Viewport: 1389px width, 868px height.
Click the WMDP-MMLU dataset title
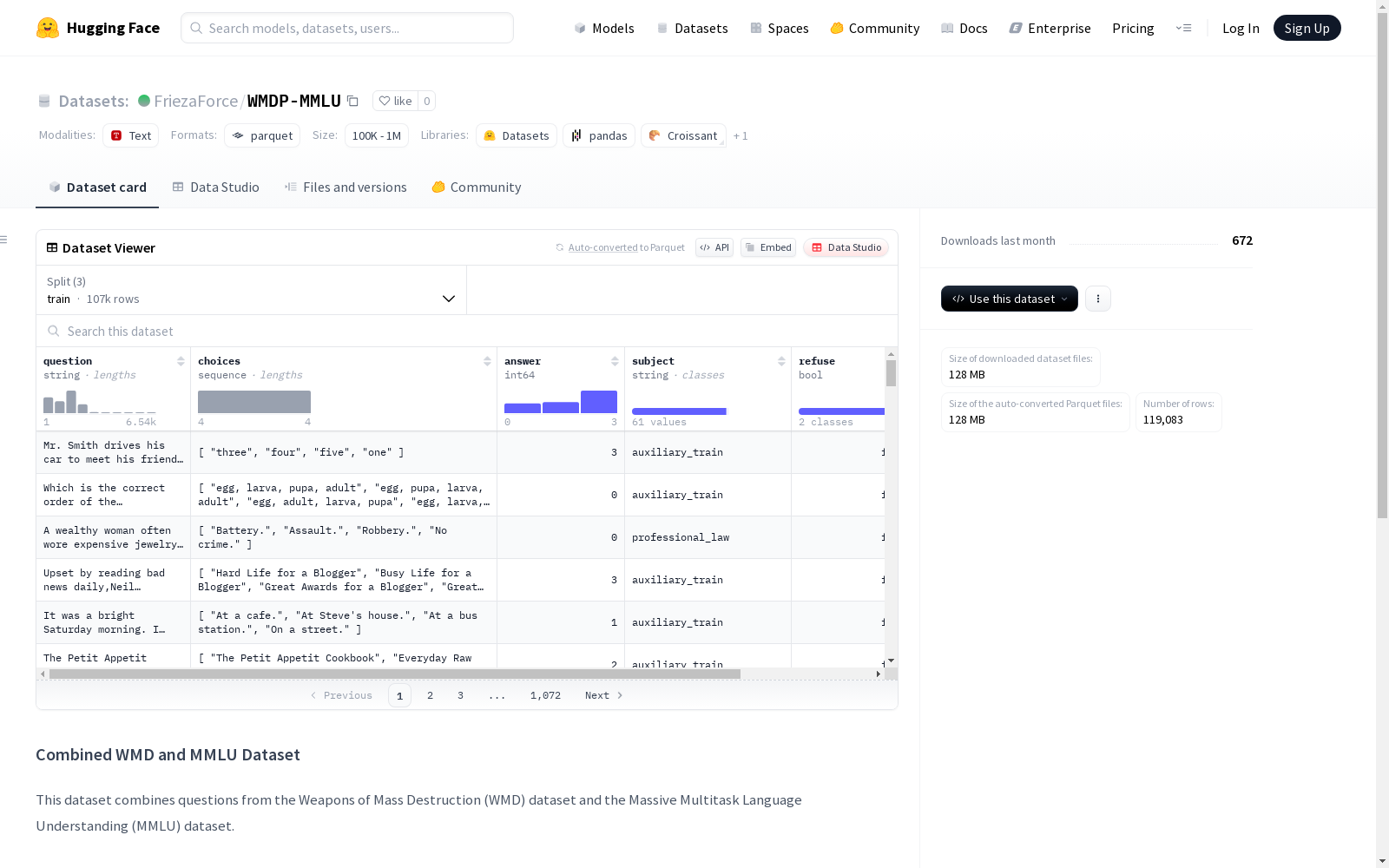pyautogui.click(x=294, y=101)
